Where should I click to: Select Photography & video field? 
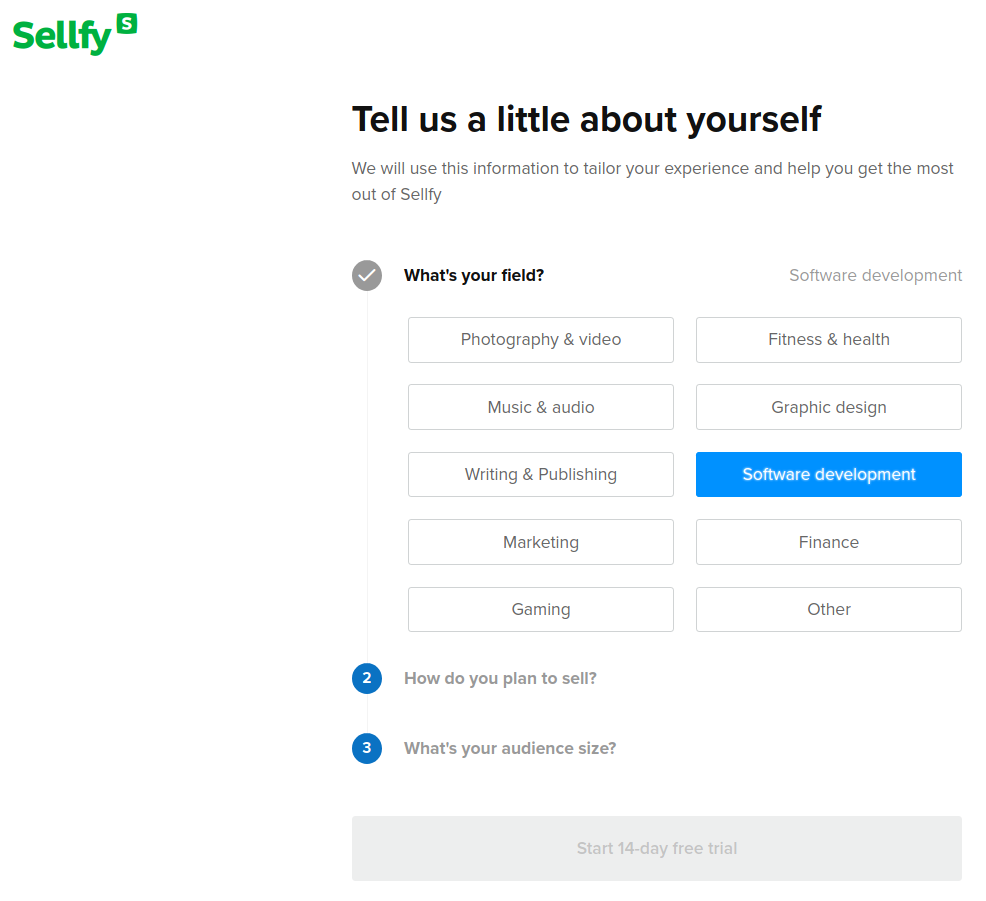coord(540,340)
